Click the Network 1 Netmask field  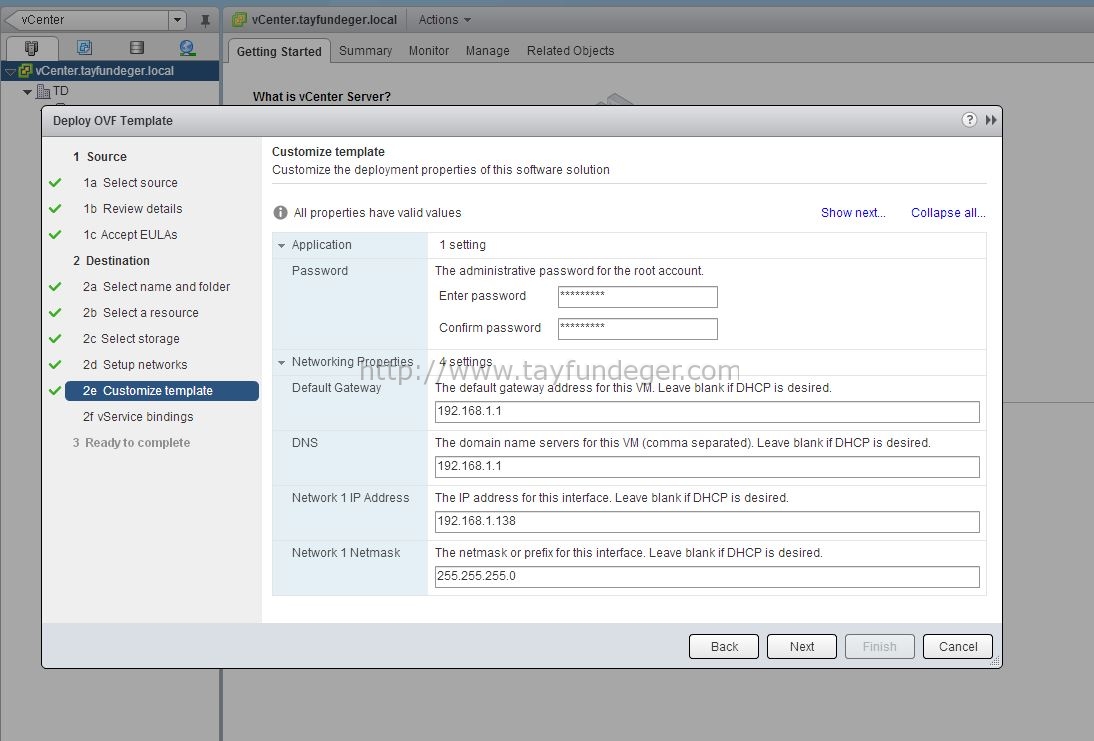707,576
